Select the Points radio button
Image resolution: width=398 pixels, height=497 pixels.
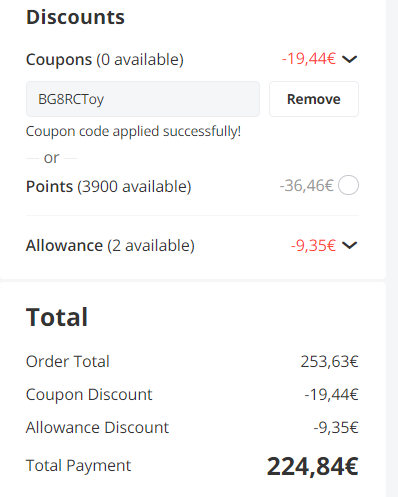pyautogui.click(x=348, y=185)
